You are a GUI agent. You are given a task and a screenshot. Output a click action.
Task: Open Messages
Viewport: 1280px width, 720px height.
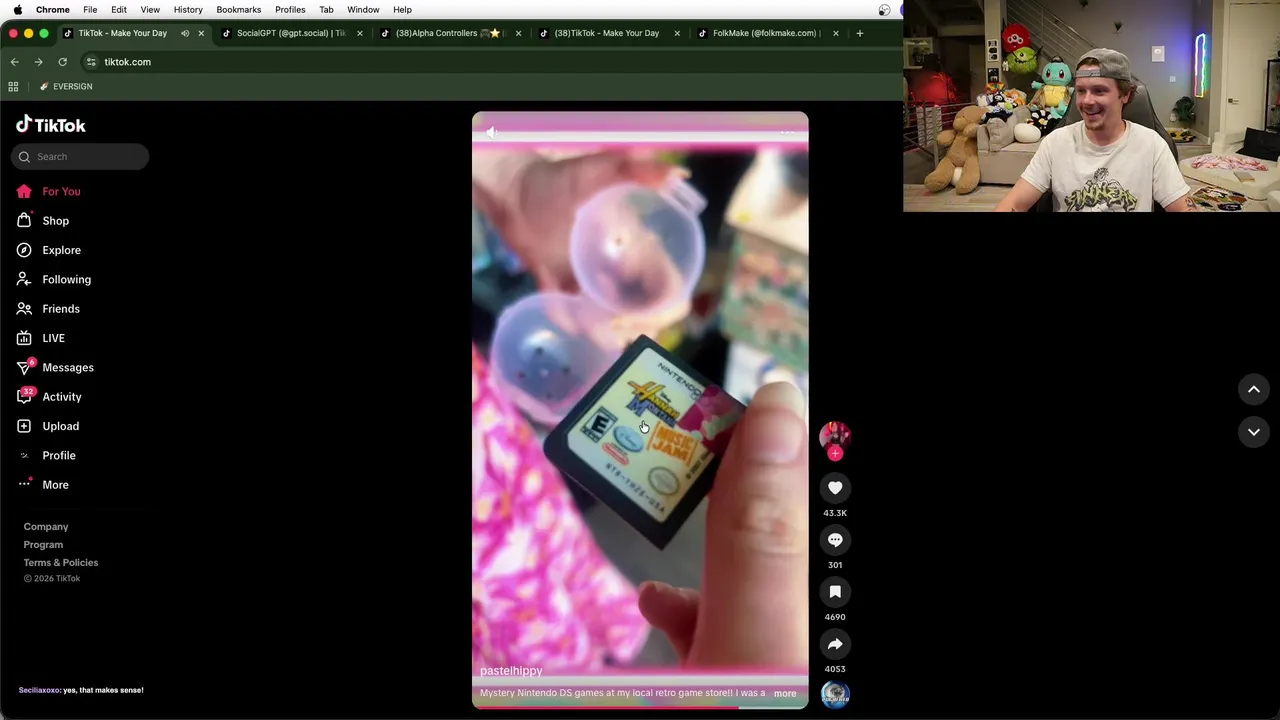[x=67, y=367]
